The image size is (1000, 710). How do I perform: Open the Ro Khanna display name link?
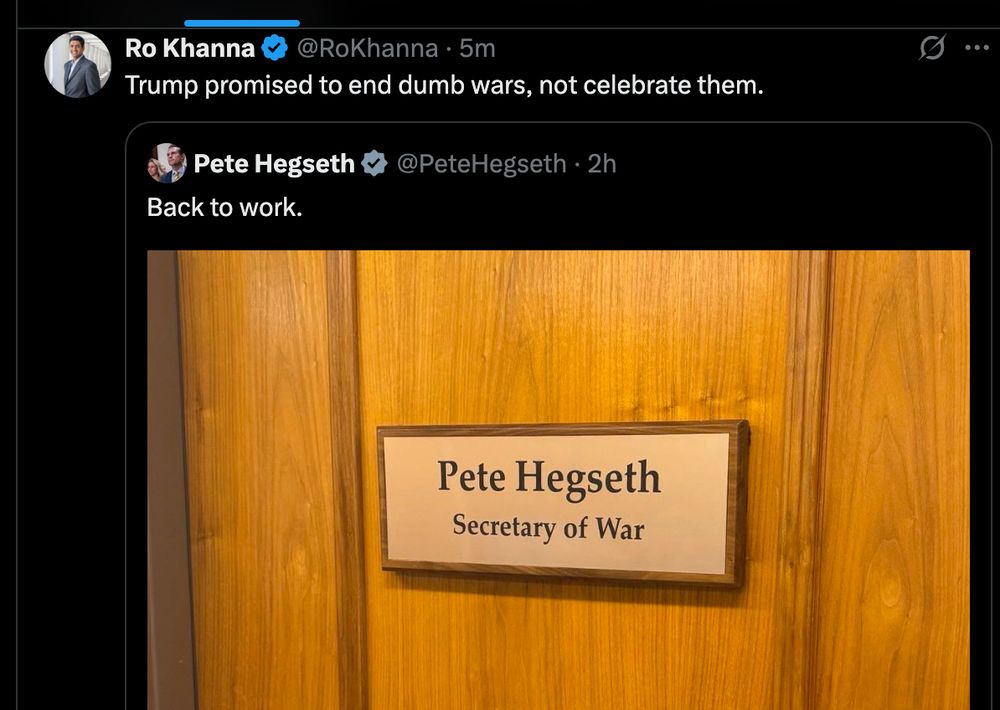coord(189,48)
